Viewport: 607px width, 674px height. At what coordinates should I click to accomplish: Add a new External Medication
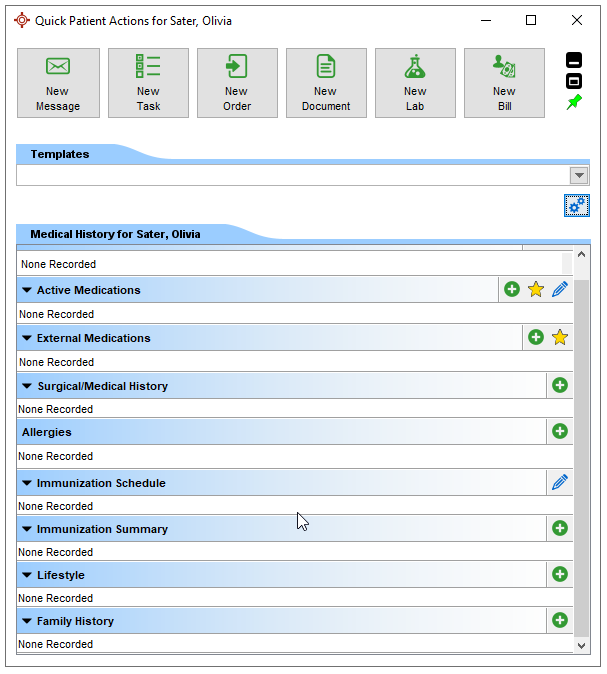click(x=536, y=337)
